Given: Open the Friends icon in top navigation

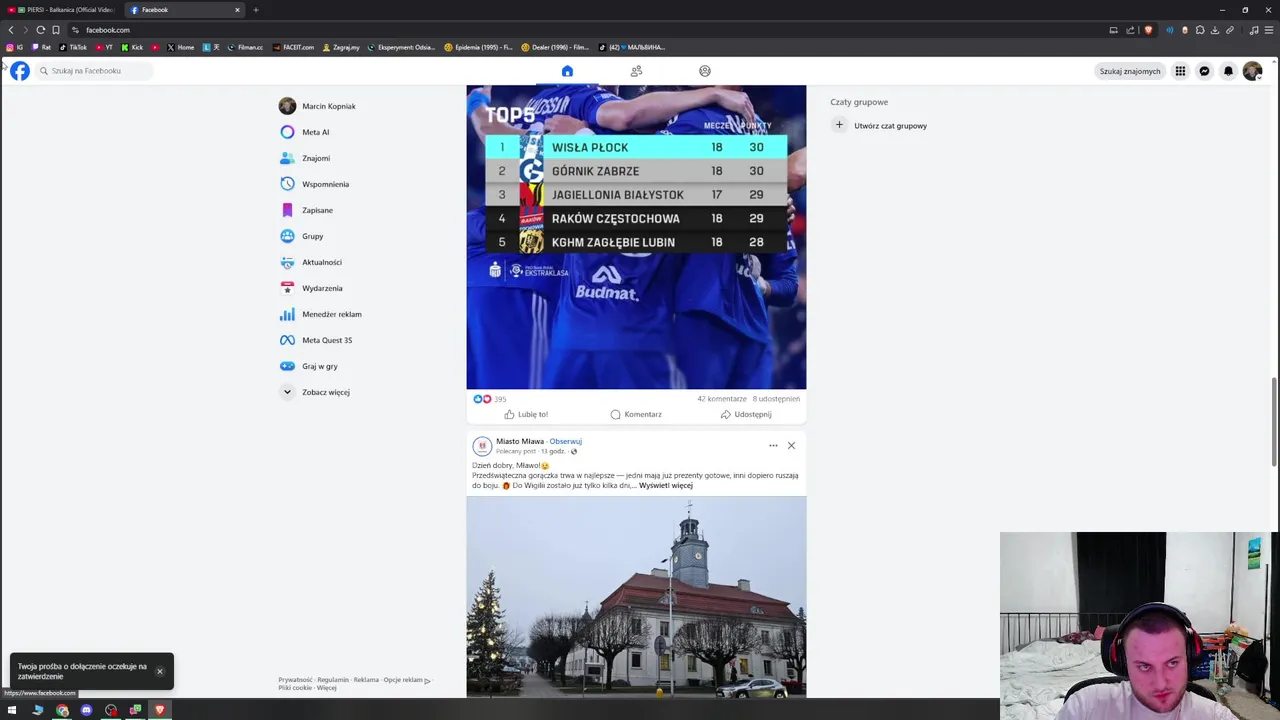Looking at the screenshot, I should point(636,71).
